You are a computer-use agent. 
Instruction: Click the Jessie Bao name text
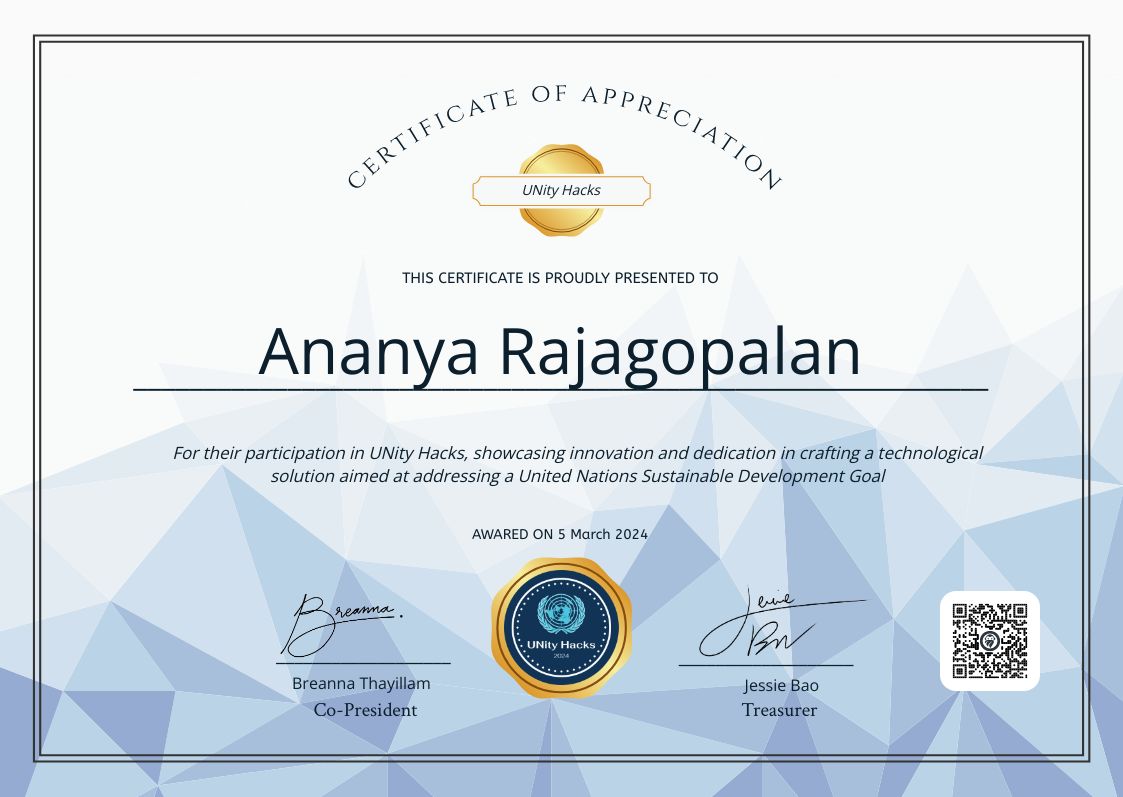click(779, 686)
